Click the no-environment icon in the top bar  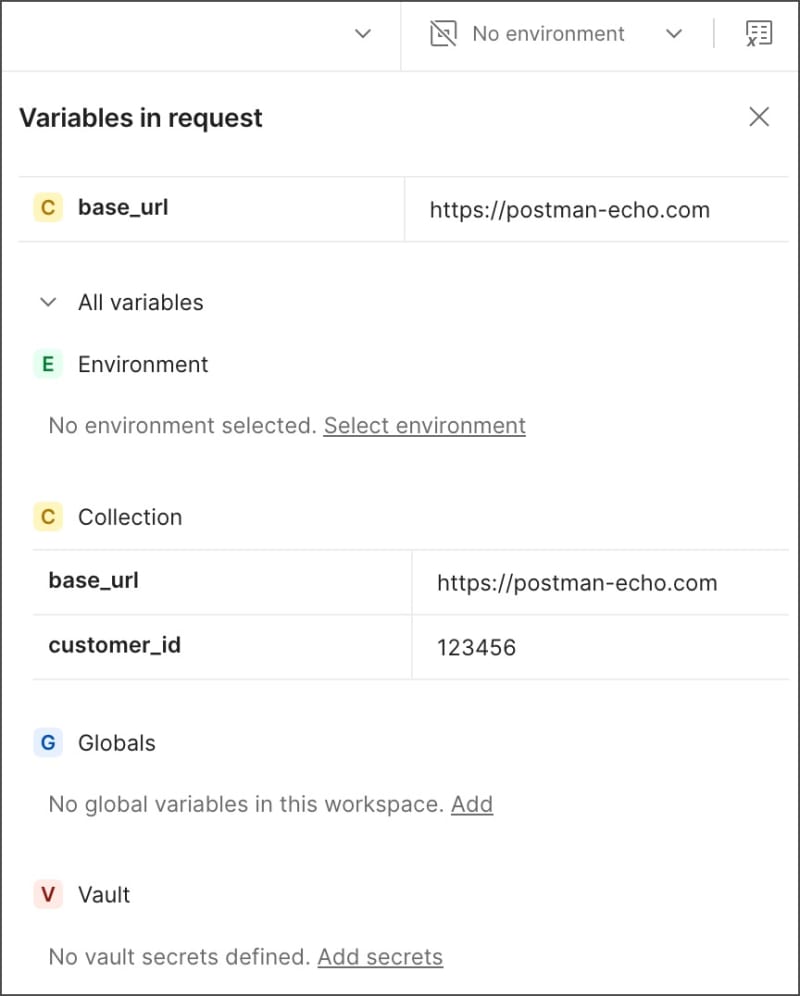click(443, 34)
